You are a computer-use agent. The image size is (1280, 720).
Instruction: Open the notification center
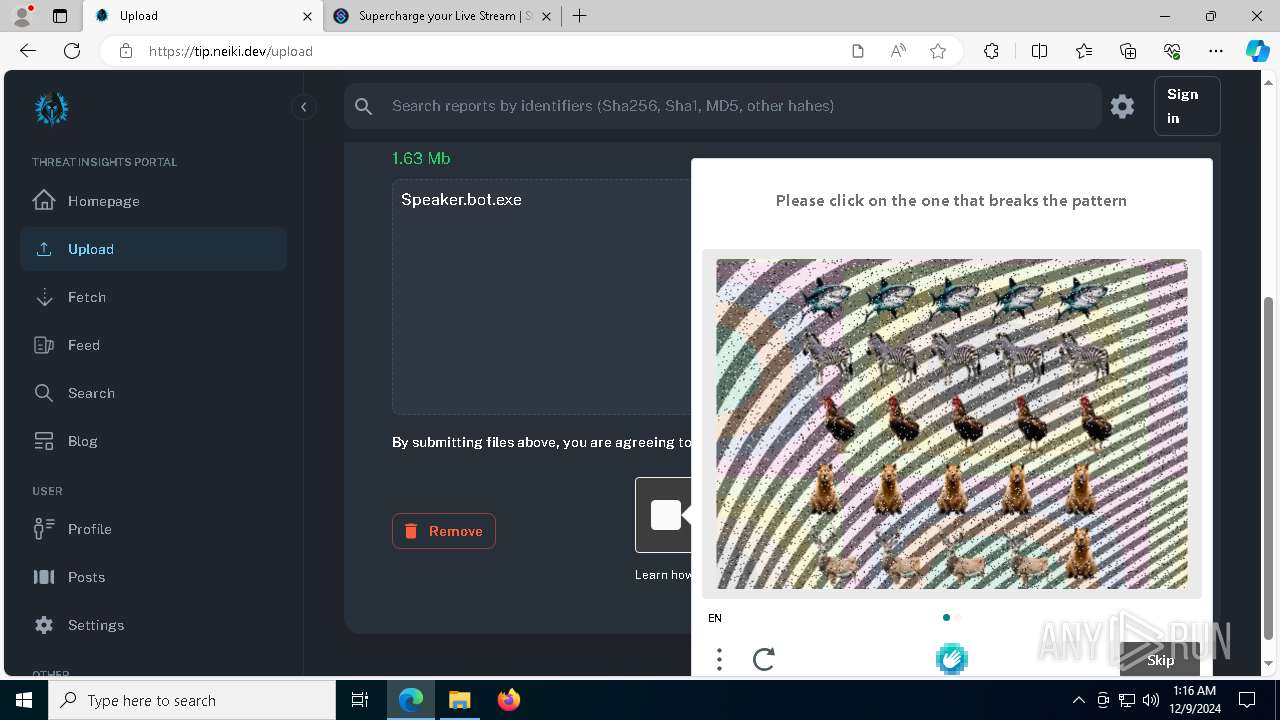[x=1248, y=700]
